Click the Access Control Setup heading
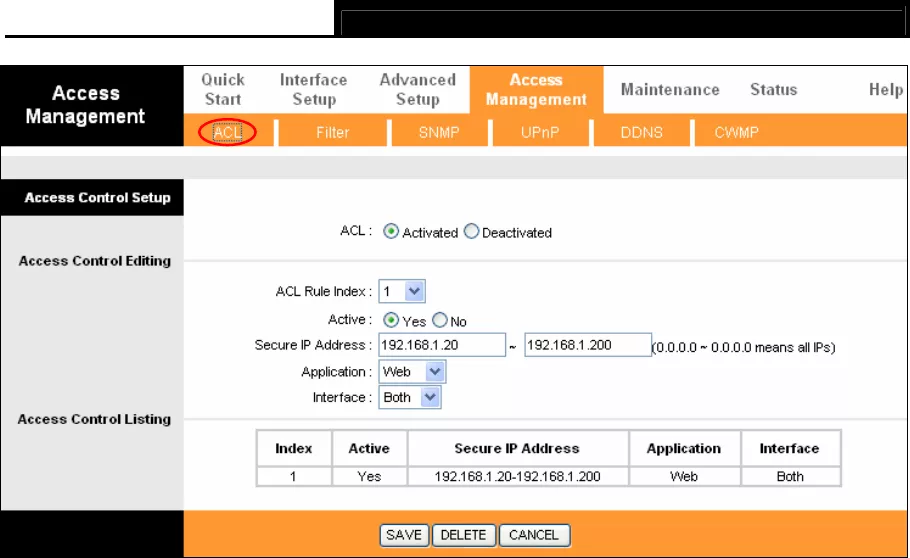Screen dimensions: 910x558 [98, 197]
